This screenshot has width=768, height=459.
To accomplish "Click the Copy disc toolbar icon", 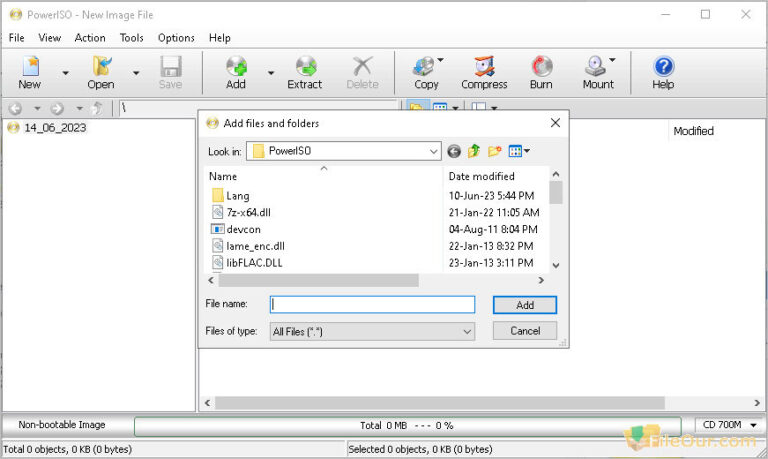I will click(x=426, y=72).
